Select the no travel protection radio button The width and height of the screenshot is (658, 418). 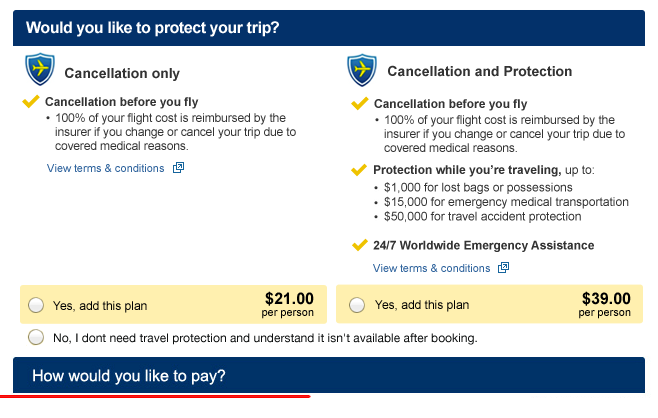(x=37, y=338)
